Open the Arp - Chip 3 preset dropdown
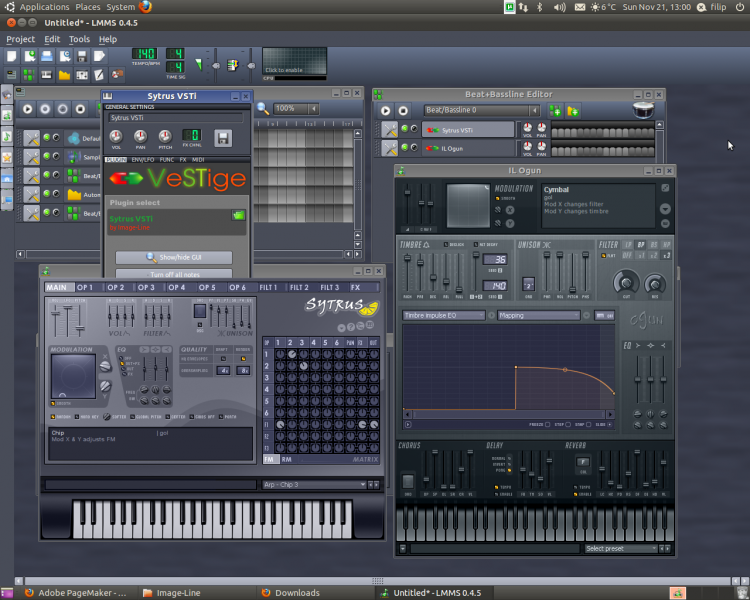 click(x=314, y=485)
